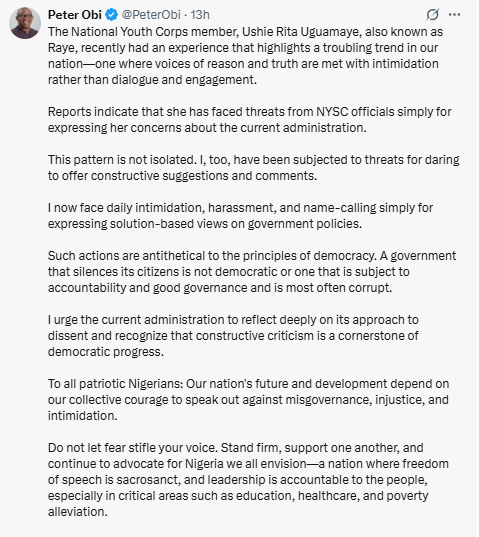This screenshot has width=479, height=537.
Task: Click the phrase 'democratic progress'
Action: click(x=106, y=352)
